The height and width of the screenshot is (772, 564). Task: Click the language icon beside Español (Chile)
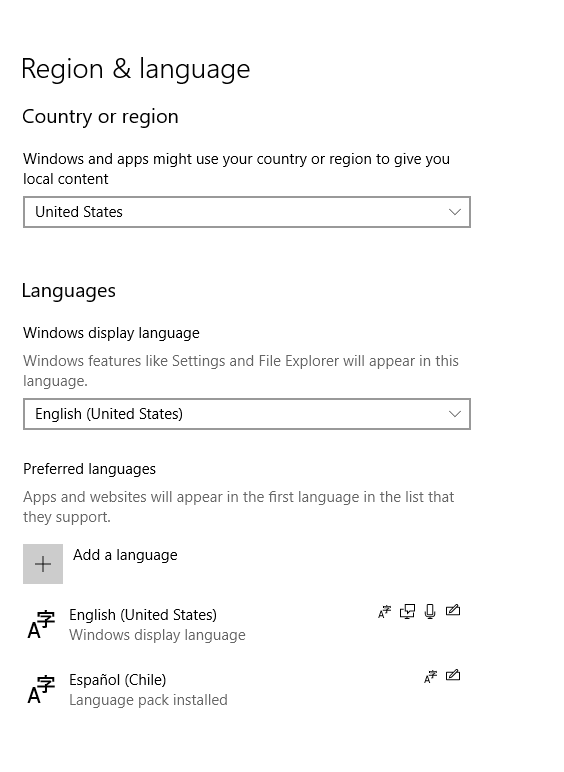click(41, 689)
